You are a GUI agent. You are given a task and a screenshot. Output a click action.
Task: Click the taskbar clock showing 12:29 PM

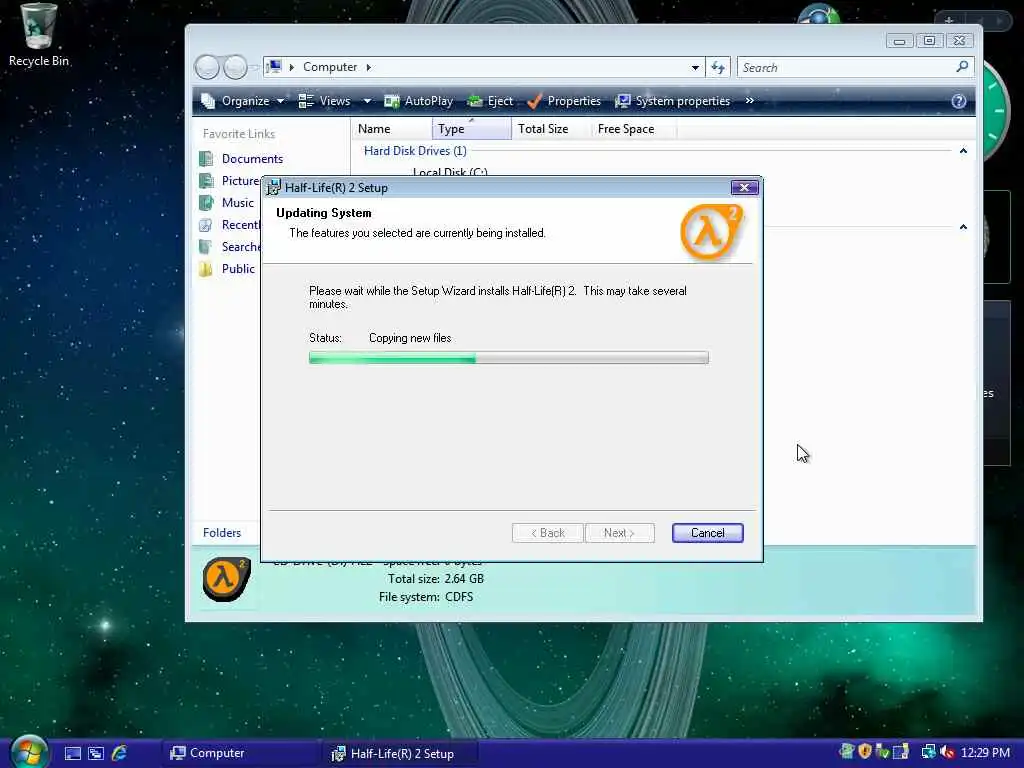coord(985,752)
